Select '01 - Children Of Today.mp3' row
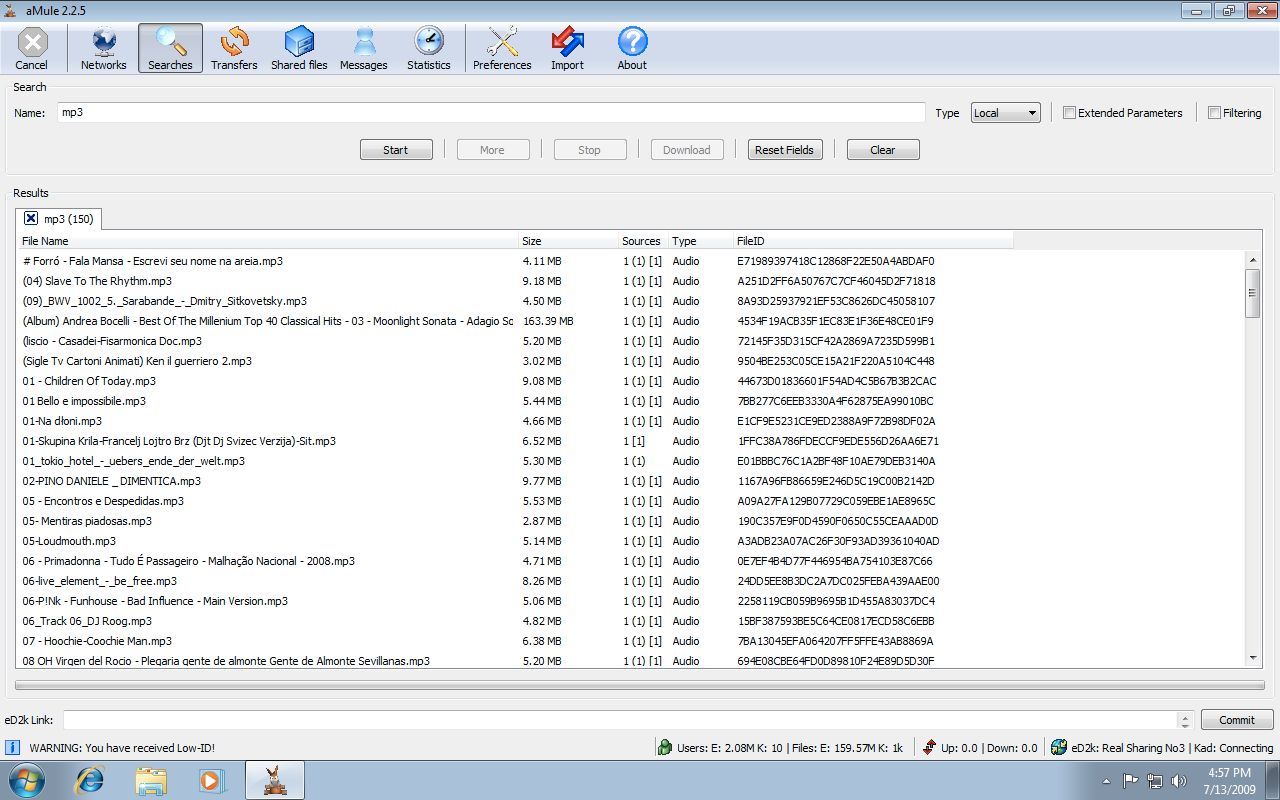The height and width of the screenshot is (800, 1280). 89,381
